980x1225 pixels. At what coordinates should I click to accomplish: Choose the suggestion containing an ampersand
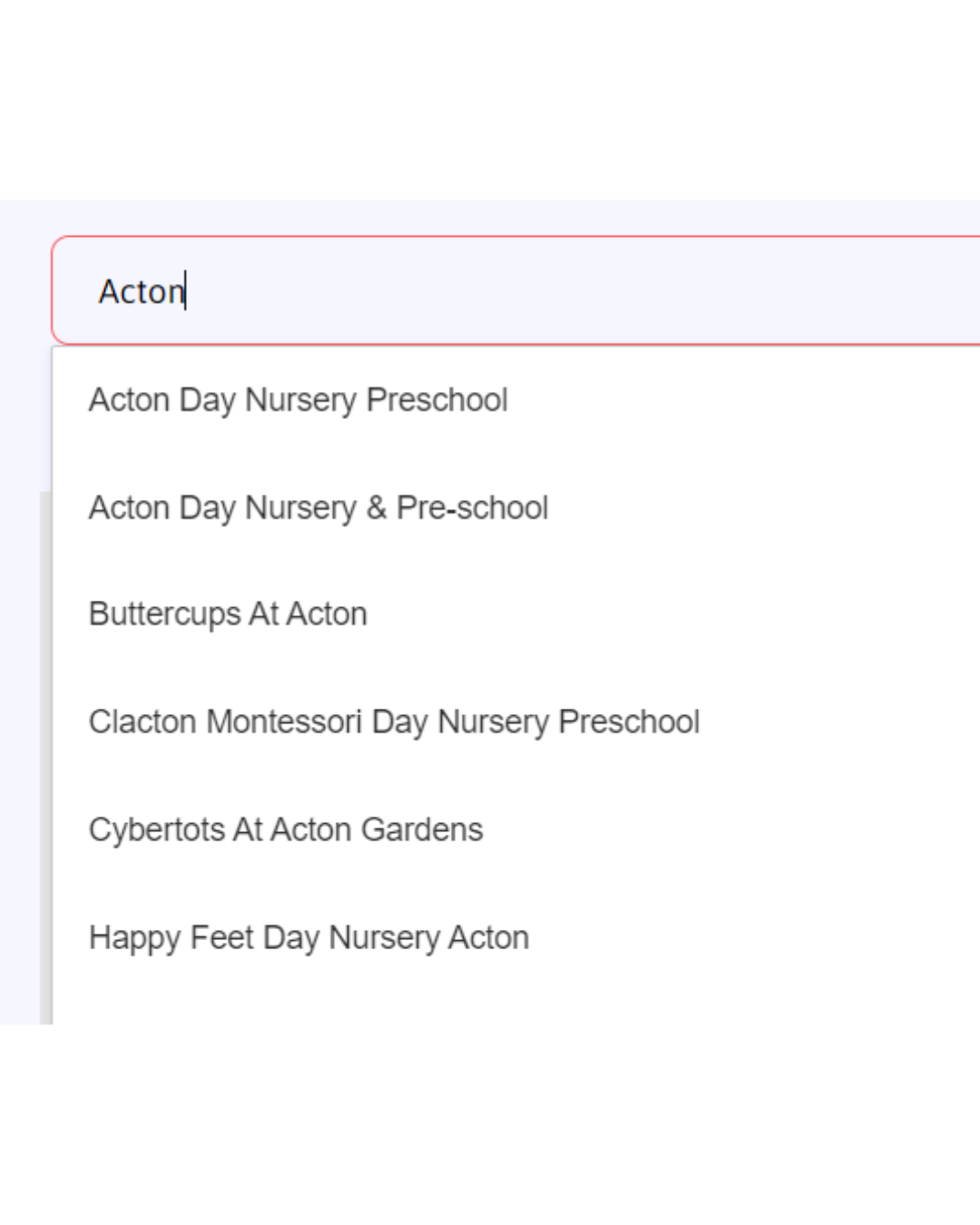tap(515, 507)
